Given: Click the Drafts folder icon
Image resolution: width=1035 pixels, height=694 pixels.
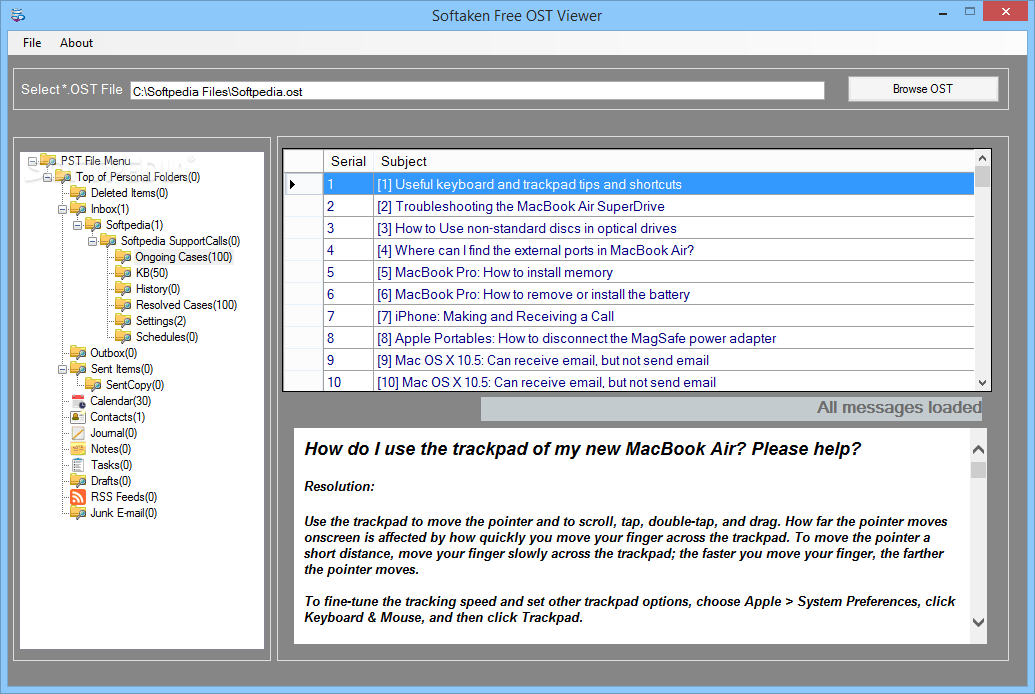Looking at the screenshot, I should click(x=78, y=481).
